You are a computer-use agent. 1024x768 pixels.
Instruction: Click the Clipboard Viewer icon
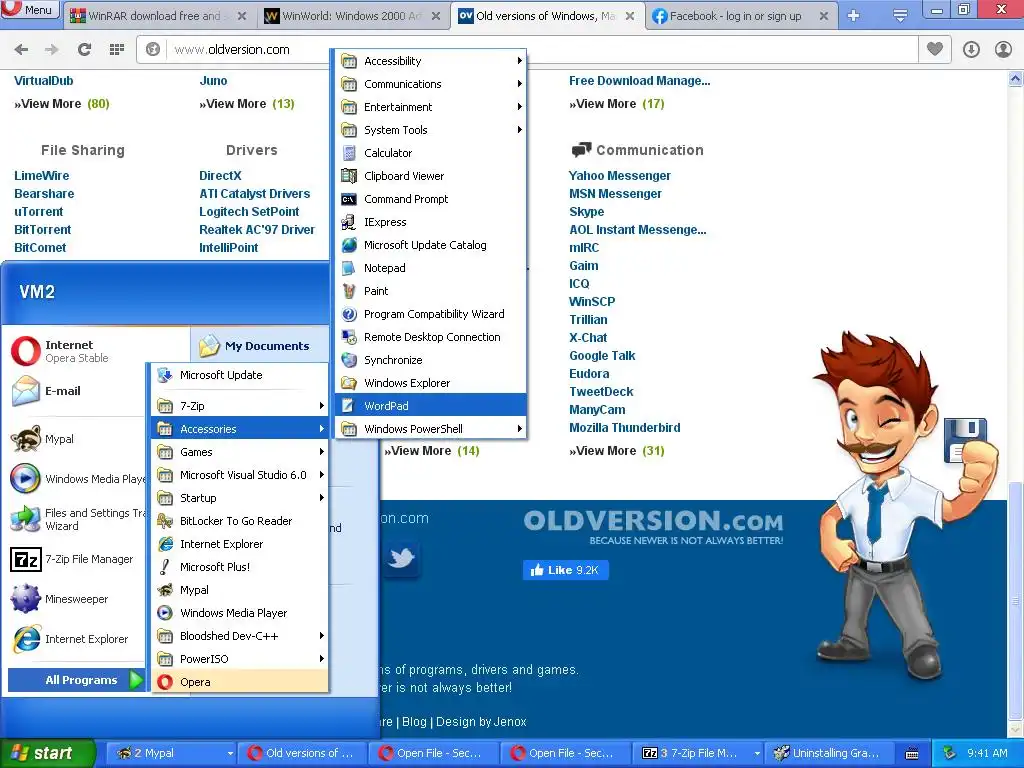pyautogui.click(x=349, y=176)
